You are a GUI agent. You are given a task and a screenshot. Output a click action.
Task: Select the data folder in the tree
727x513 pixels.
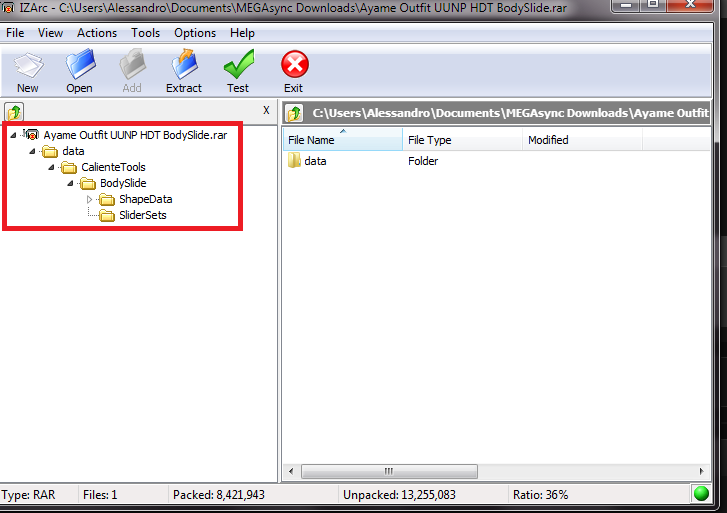[73, 151]
